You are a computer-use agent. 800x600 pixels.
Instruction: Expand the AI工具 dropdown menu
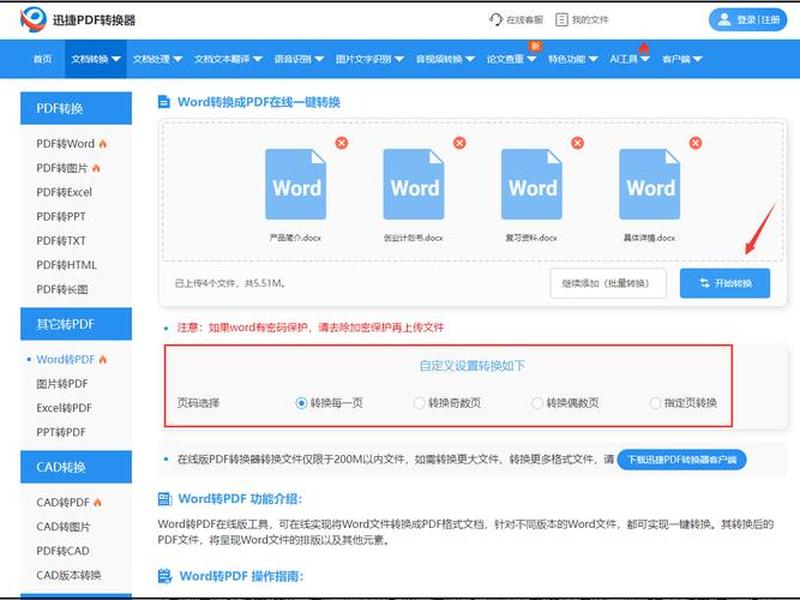[x=630, y=59]
